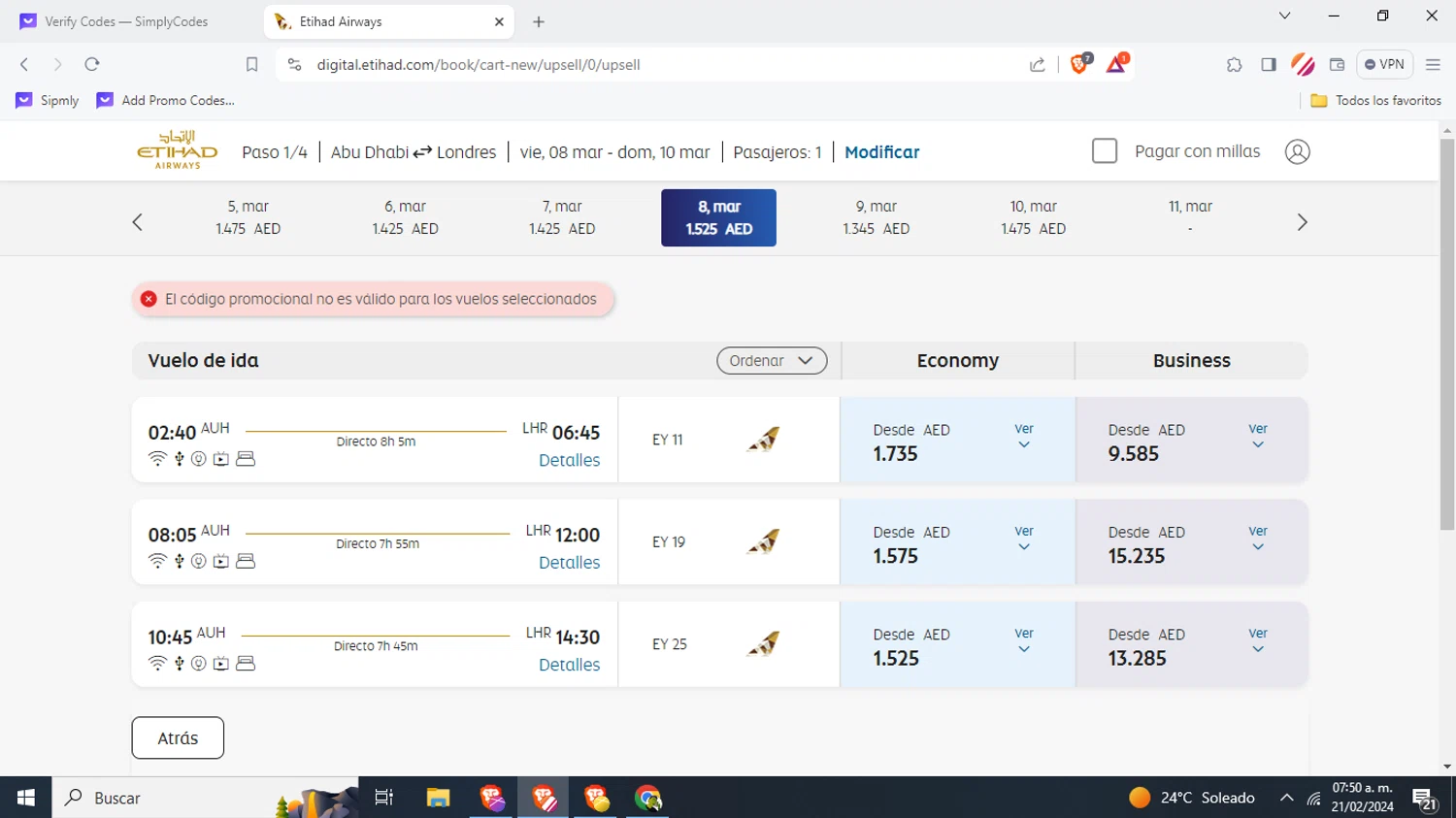Screen dimensions: 1456x818
Task: Select the highlighted 8, mar date tab
Action: point(719,217)
